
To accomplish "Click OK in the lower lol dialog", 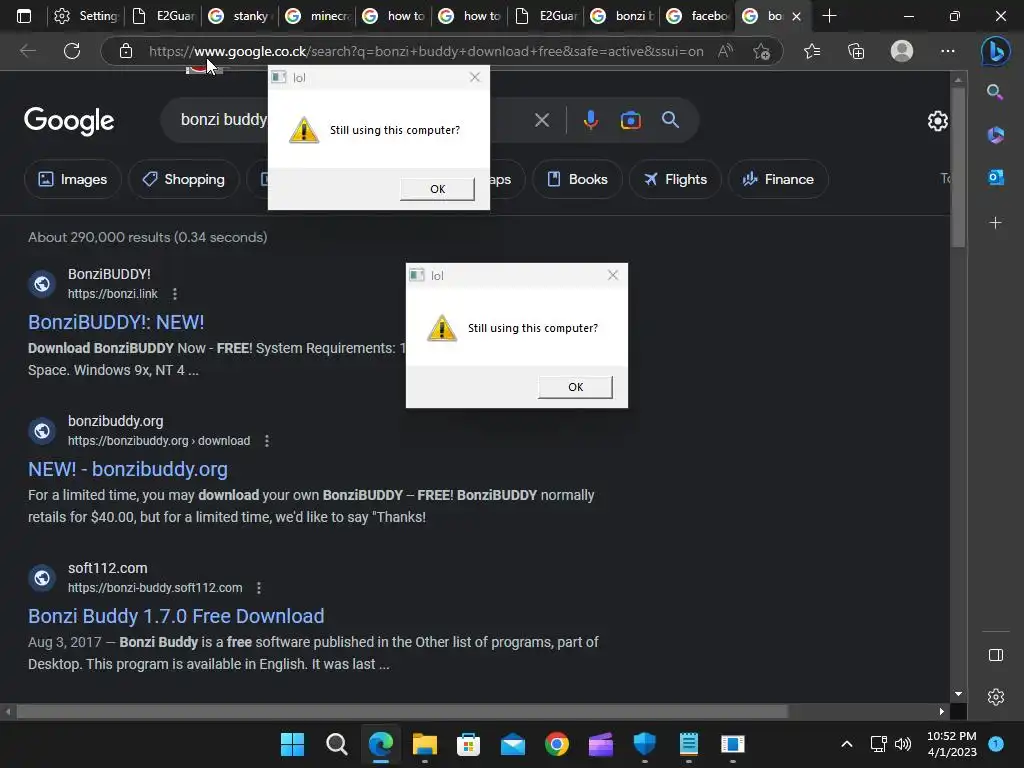I will (575, 387).
